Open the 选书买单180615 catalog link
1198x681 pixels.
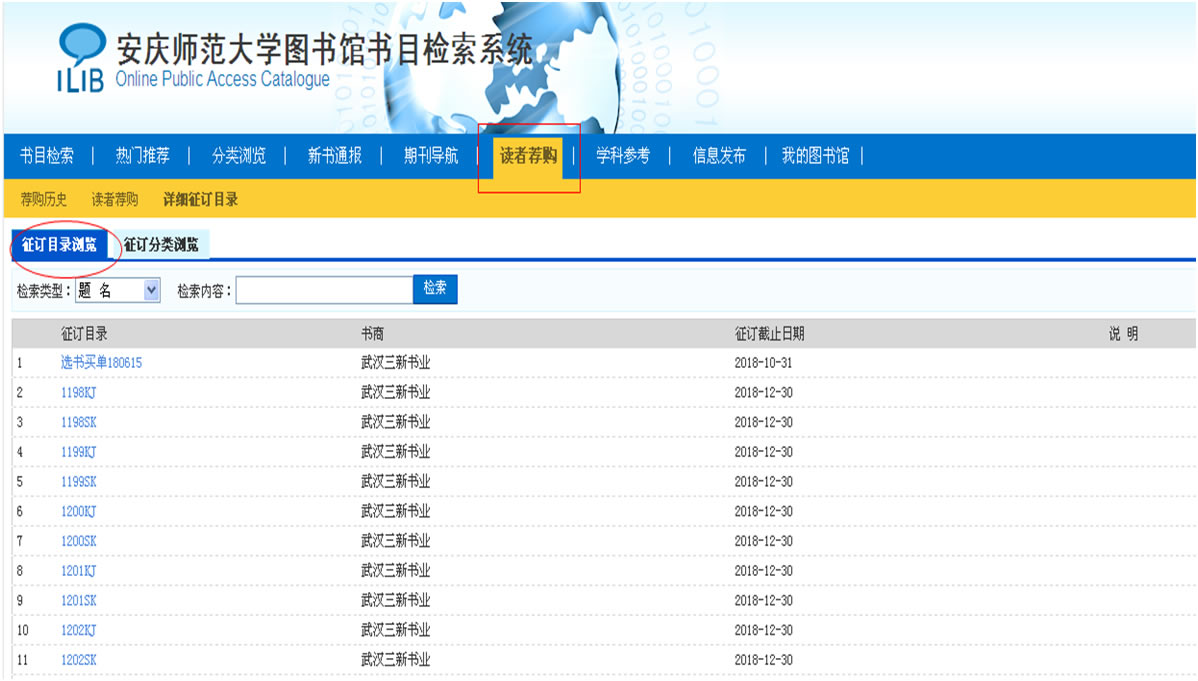point(101,363)
